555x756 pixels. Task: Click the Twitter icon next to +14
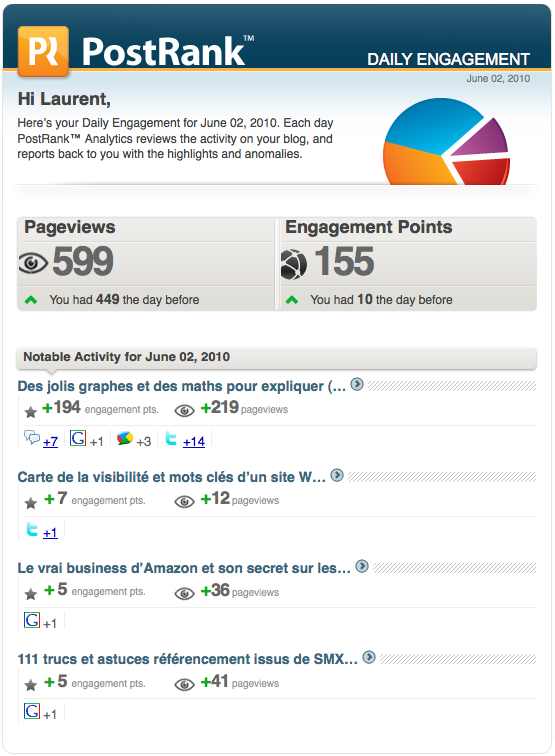coord(171,438)
